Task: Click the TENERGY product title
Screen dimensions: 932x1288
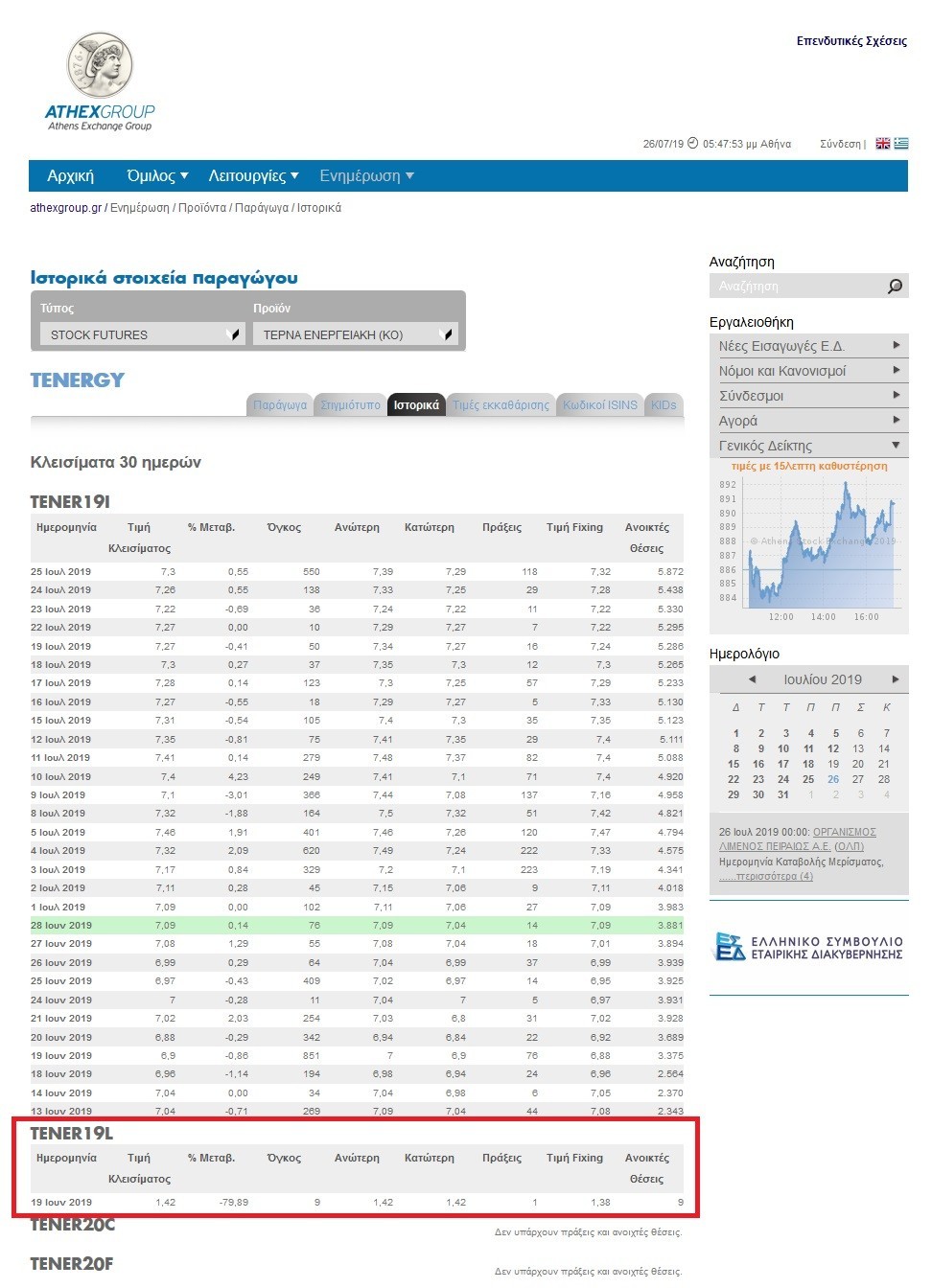Action: (x=78, y=380)
